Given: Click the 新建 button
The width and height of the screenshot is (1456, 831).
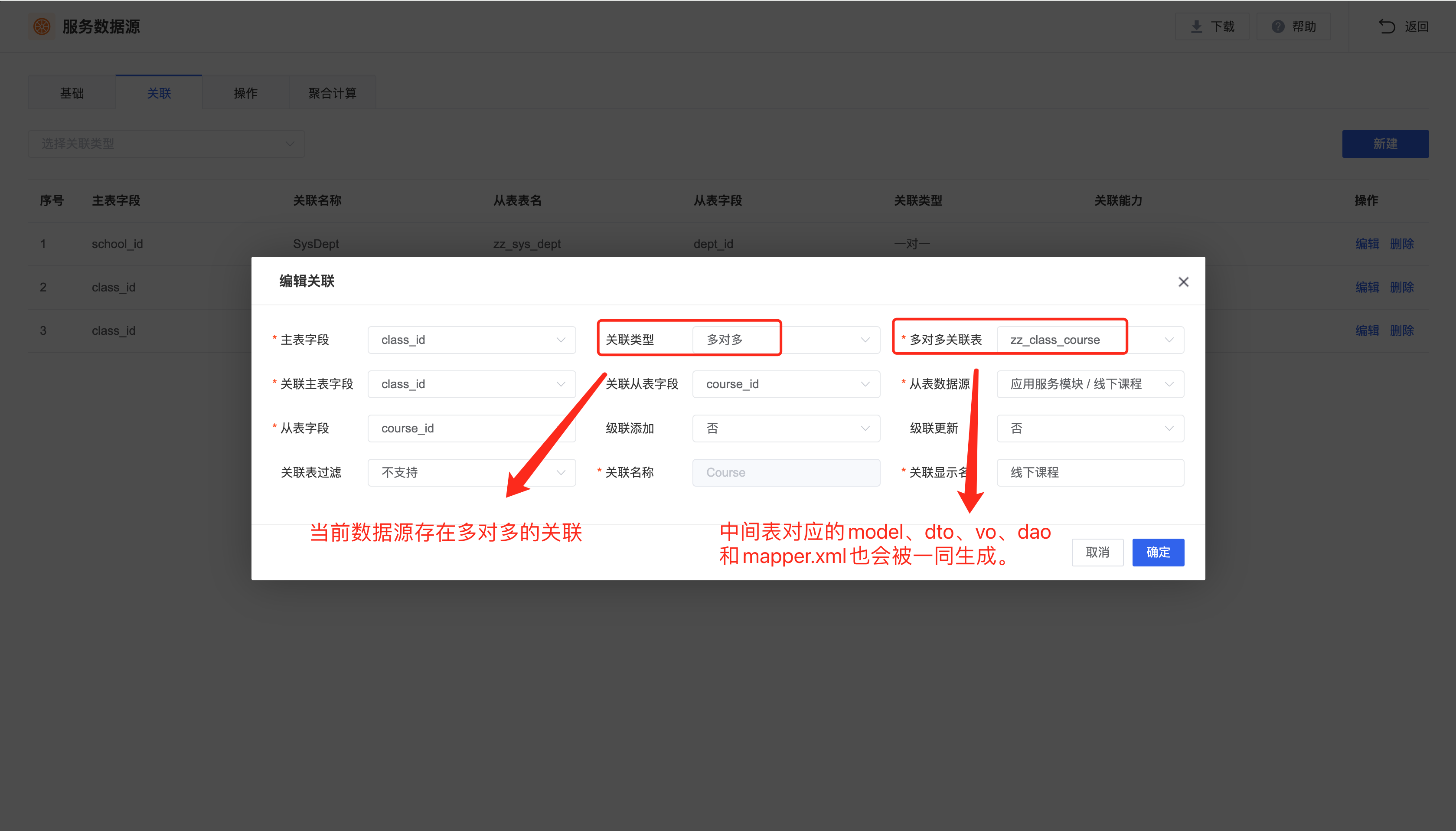Looking at the screenshot, I should click(x=1385, y=144).
